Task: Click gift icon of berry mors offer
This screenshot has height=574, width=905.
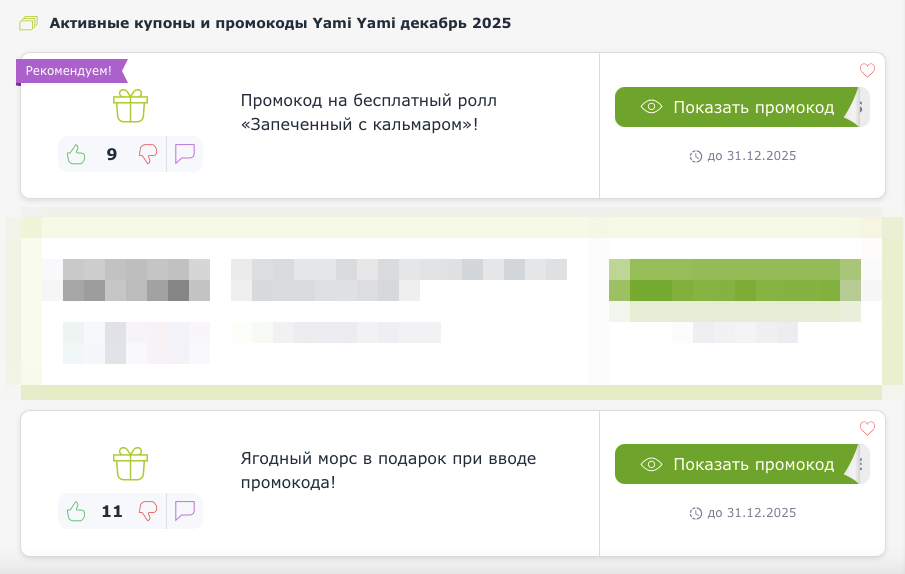Action: point(130,463)
